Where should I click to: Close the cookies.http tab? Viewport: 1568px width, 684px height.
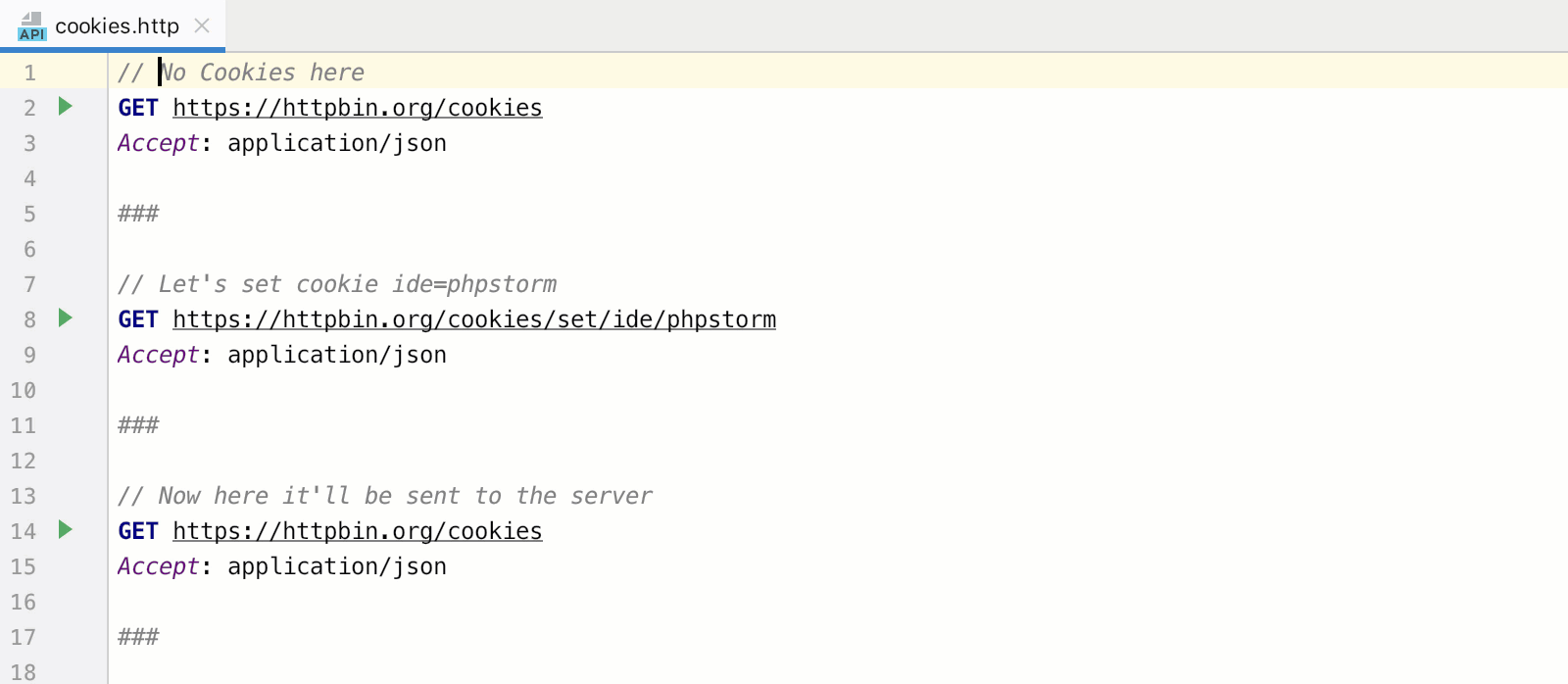[202, 25]
